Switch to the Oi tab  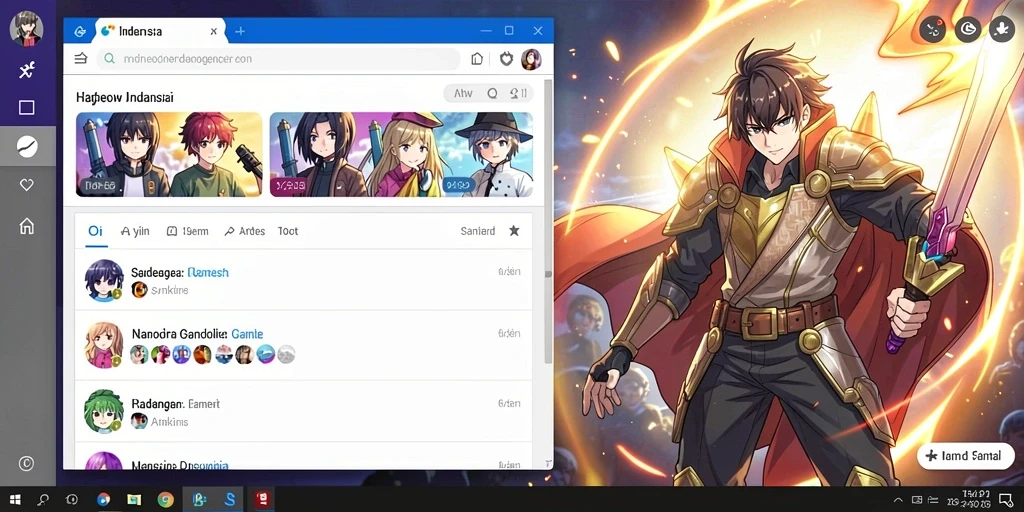tap(95, 231)
